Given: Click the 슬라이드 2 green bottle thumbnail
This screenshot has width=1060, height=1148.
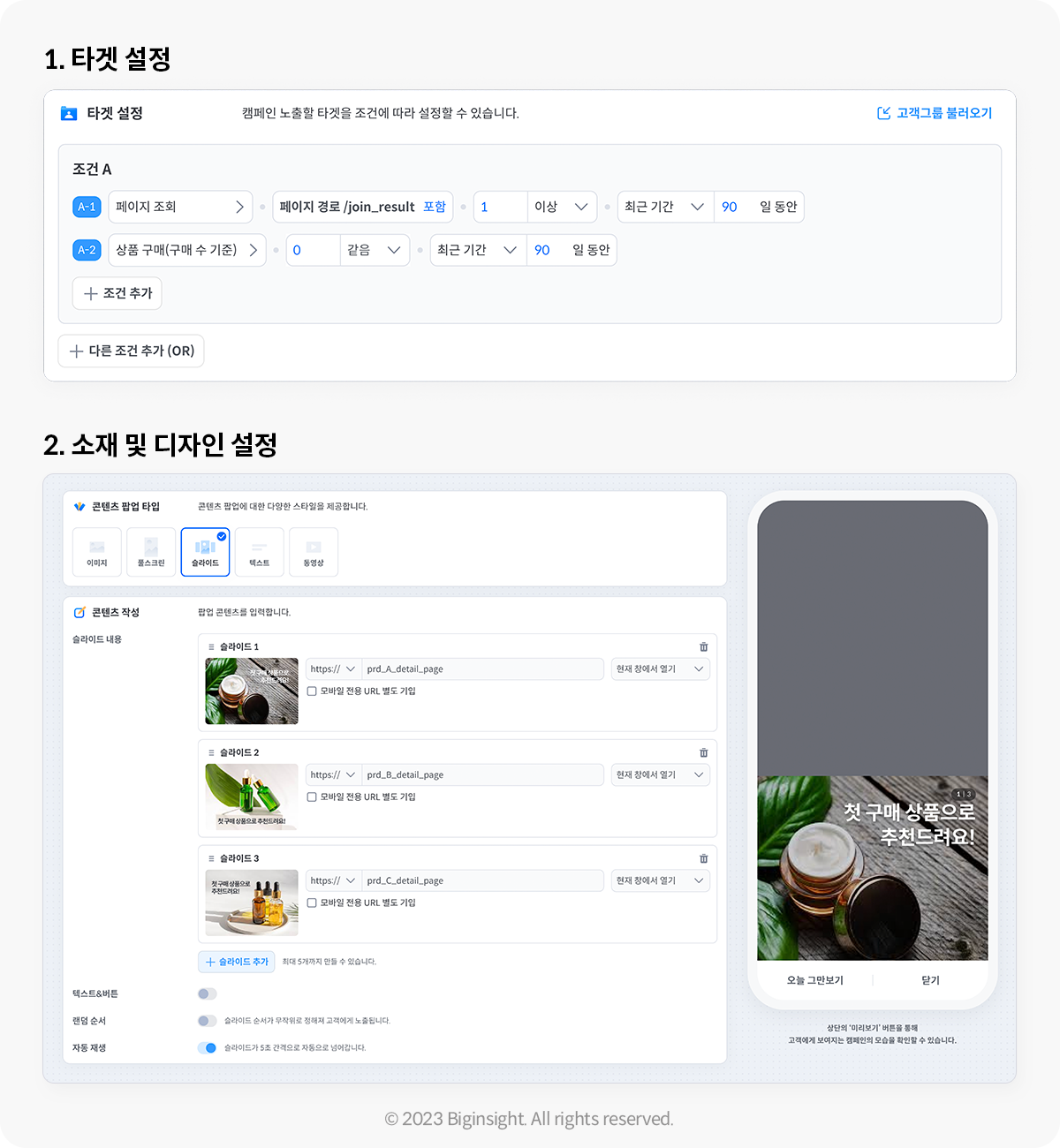Looking at the screenshot, I should tap(252, 797).
